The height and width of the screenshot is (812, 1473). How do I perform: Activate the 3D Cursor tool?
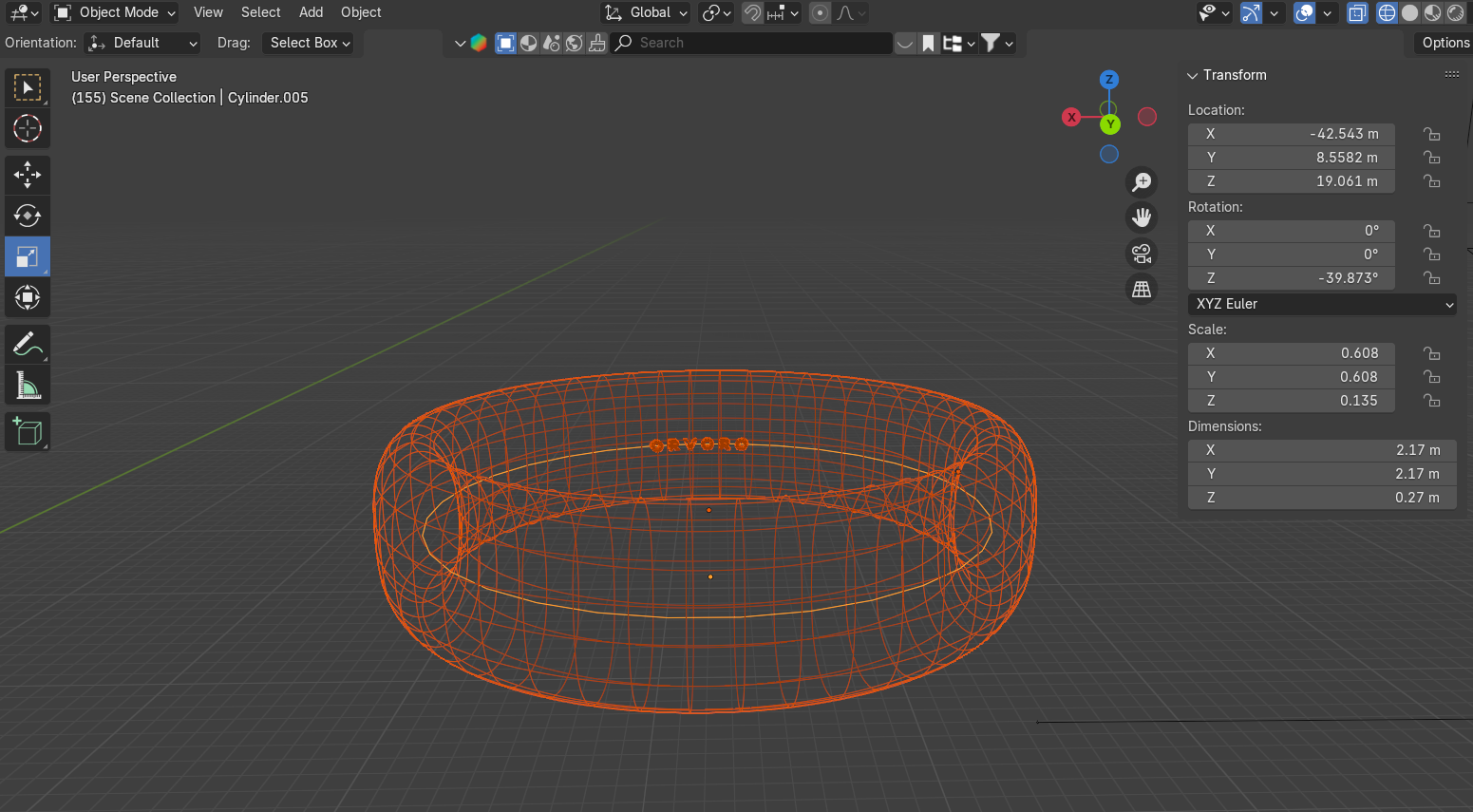click(x=28, y=128)
